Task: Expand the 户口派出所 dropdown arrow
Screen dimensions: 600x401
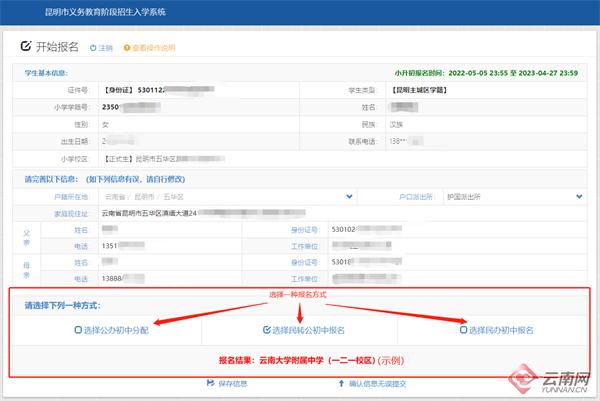Action: 579,197
